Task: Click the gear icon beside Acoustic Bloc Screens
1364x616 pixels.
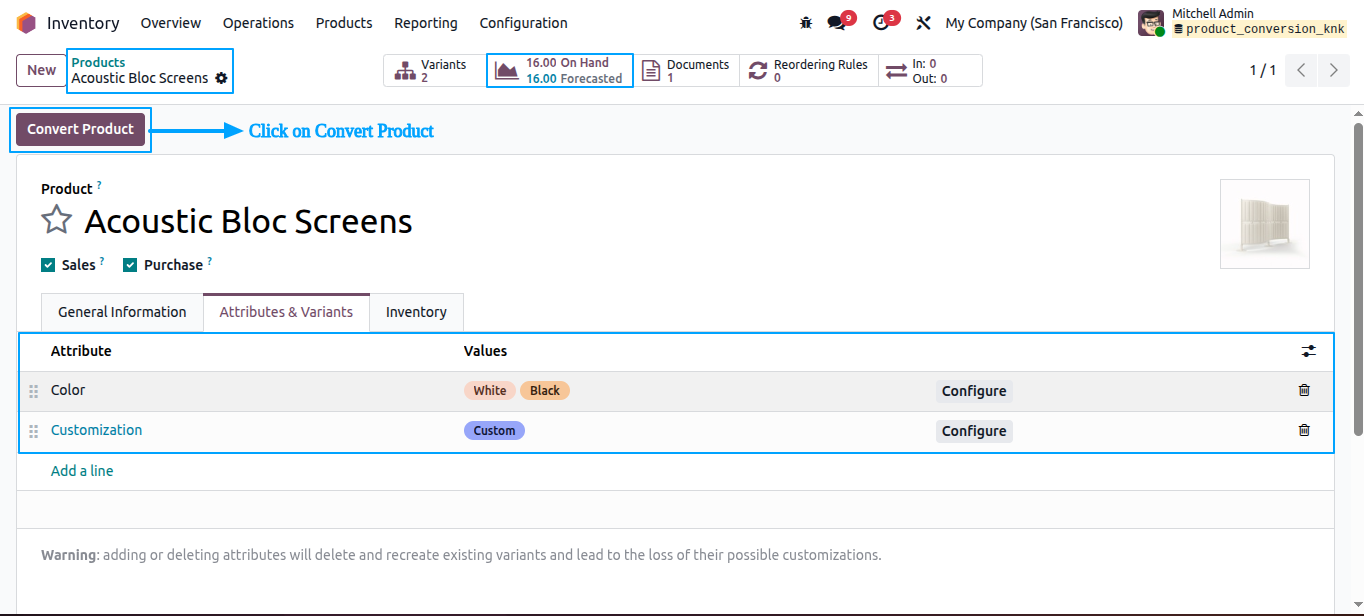Action: click(221, 78)
